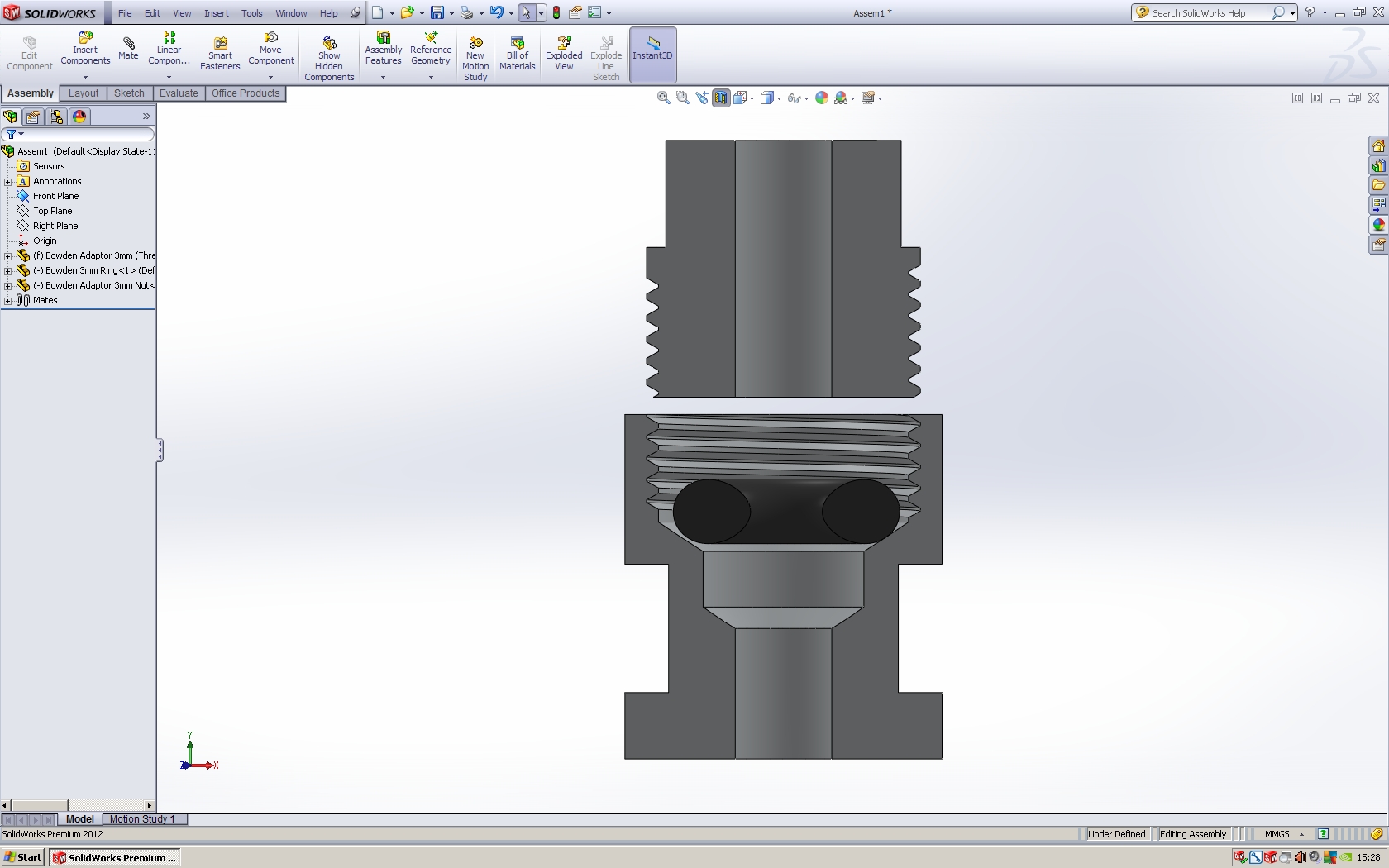Click the status bar help question mark
Viewport: 1389px width, 868px height.
tap(1323, 834)
